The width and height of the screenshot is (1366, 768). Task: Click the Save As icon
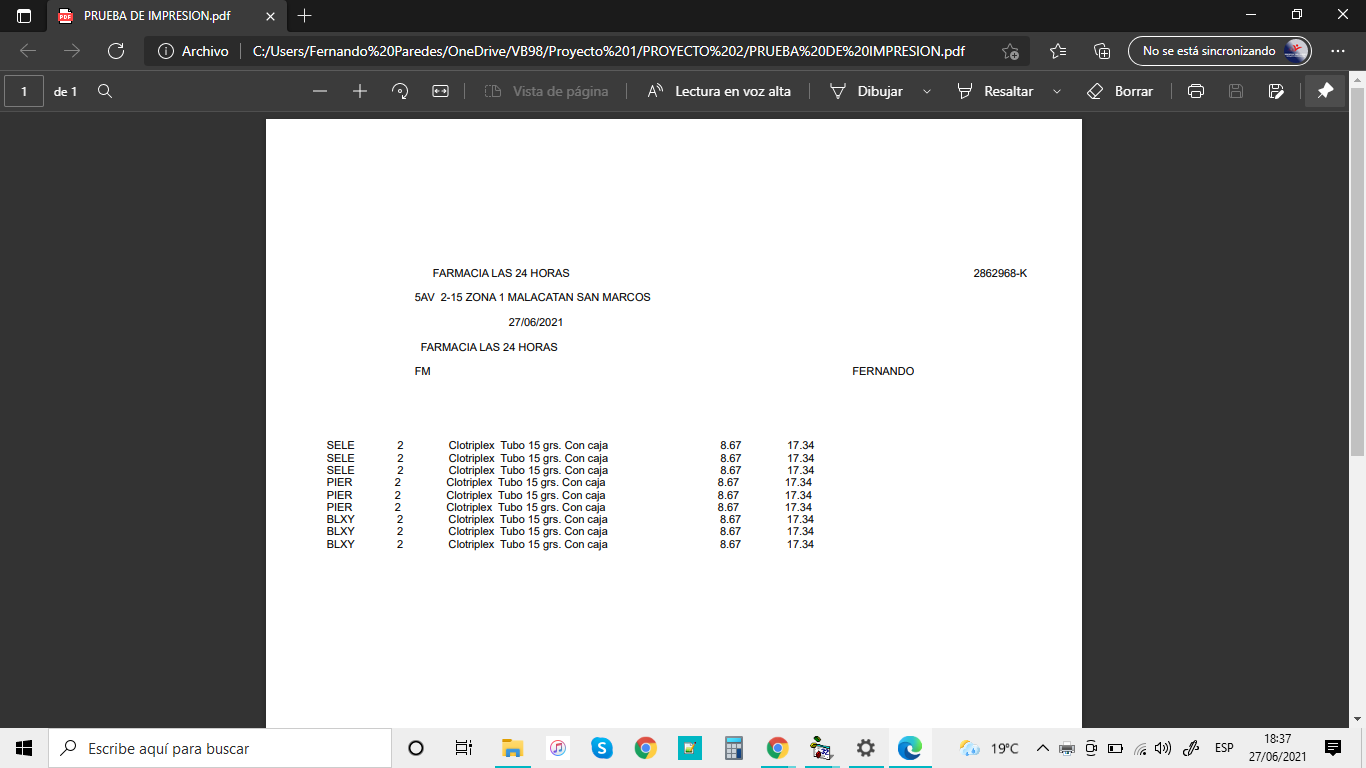point(1275,91)
